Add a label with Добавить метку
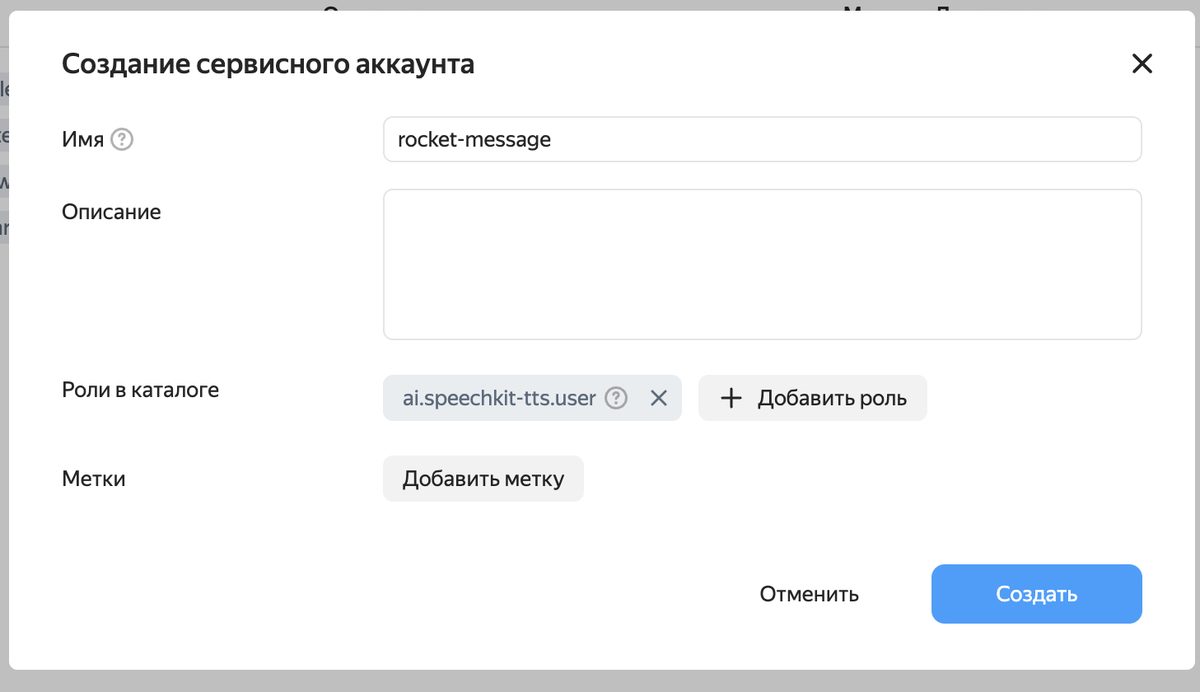 point(483,479)
